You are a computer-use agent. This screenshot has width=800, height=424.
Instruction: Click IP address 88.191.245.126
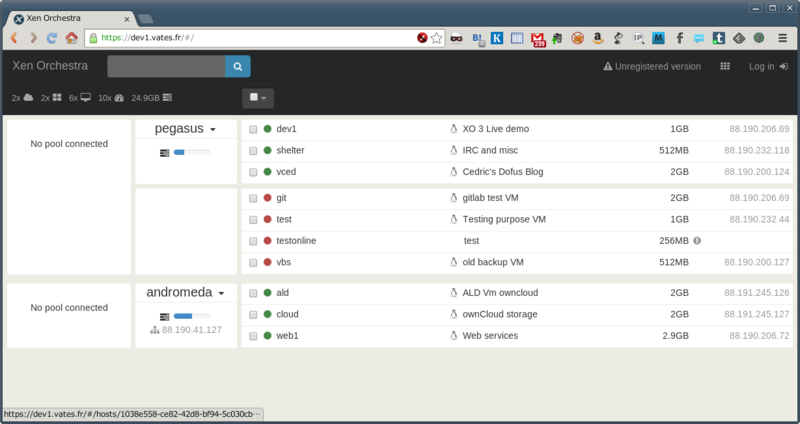click(757, 293)
